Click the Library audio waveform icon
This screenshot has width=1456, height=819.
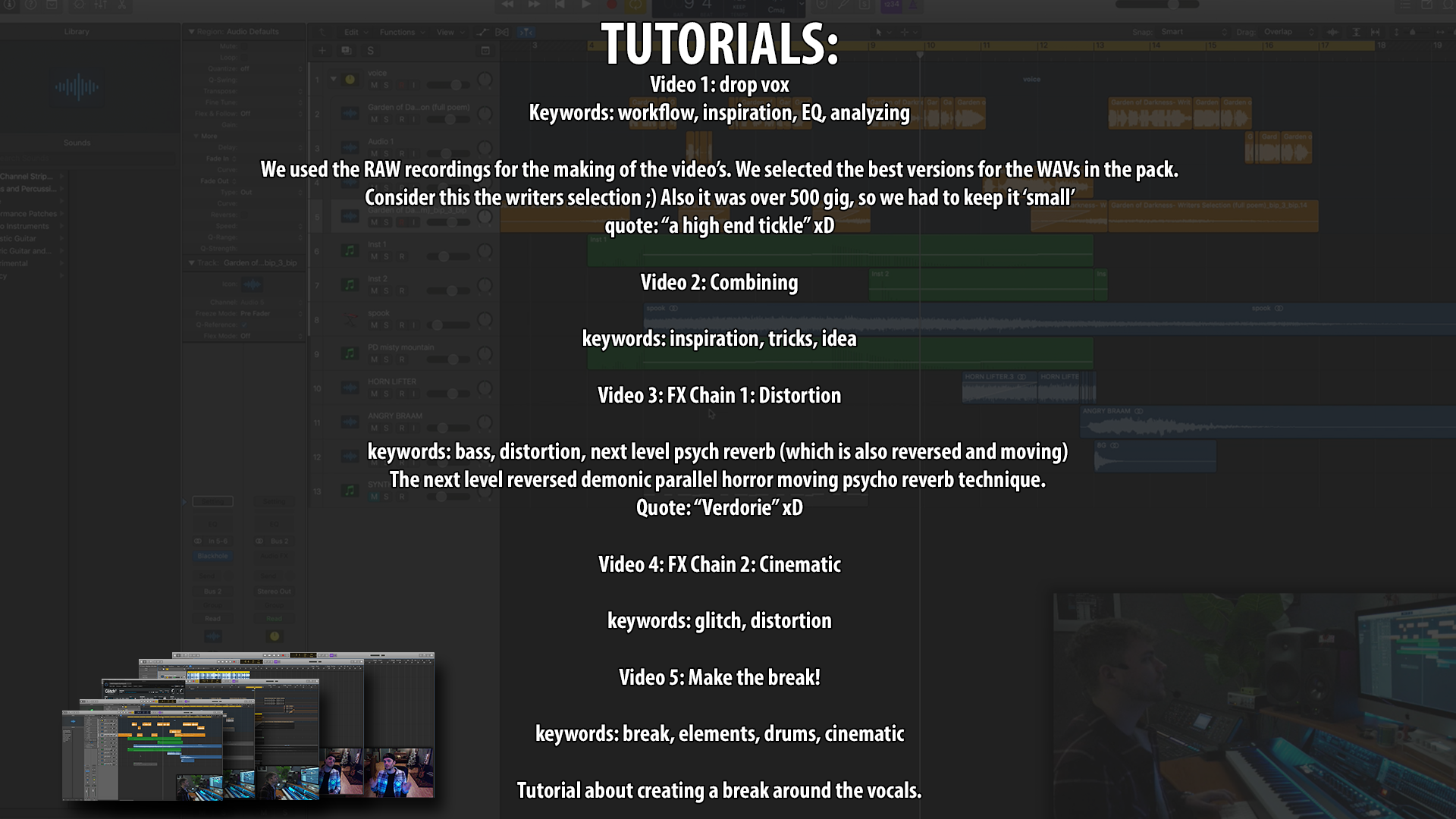tap(77, 87)
